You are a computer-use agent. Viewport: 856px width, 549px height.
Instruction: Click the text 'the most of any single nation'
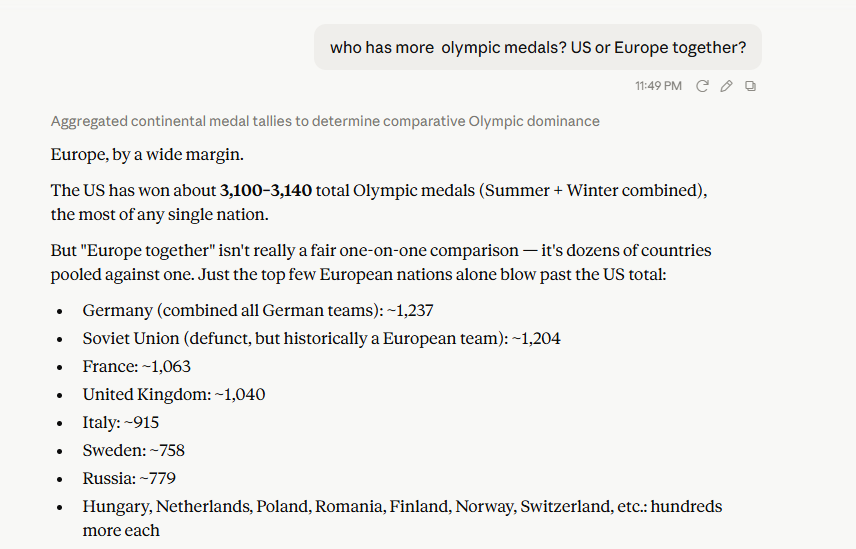coord(158,214)
